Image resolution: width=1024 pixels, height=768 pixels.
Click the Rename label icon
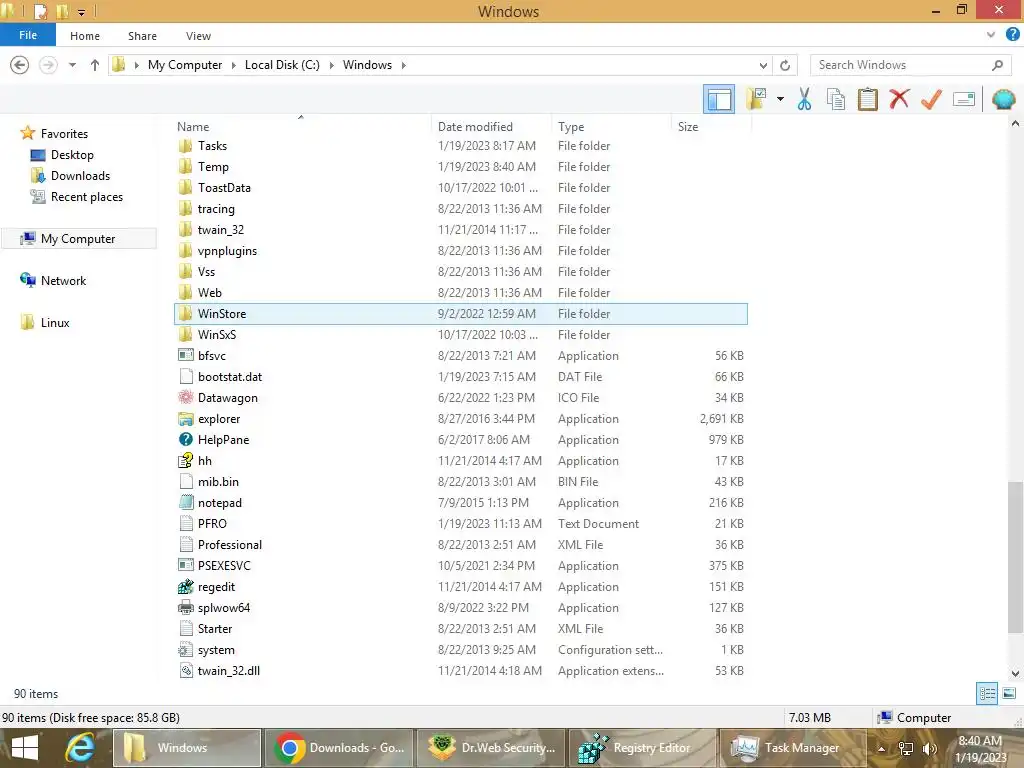[x=964, y=99]
